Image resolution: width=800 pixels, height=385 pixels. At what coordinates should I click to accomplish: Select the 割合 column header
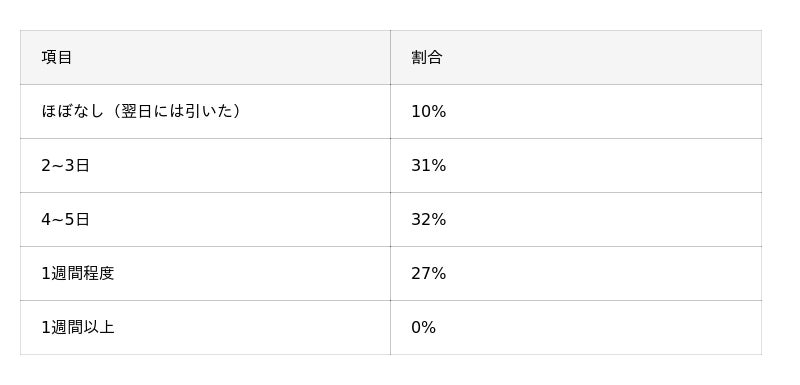pos(576,57)
